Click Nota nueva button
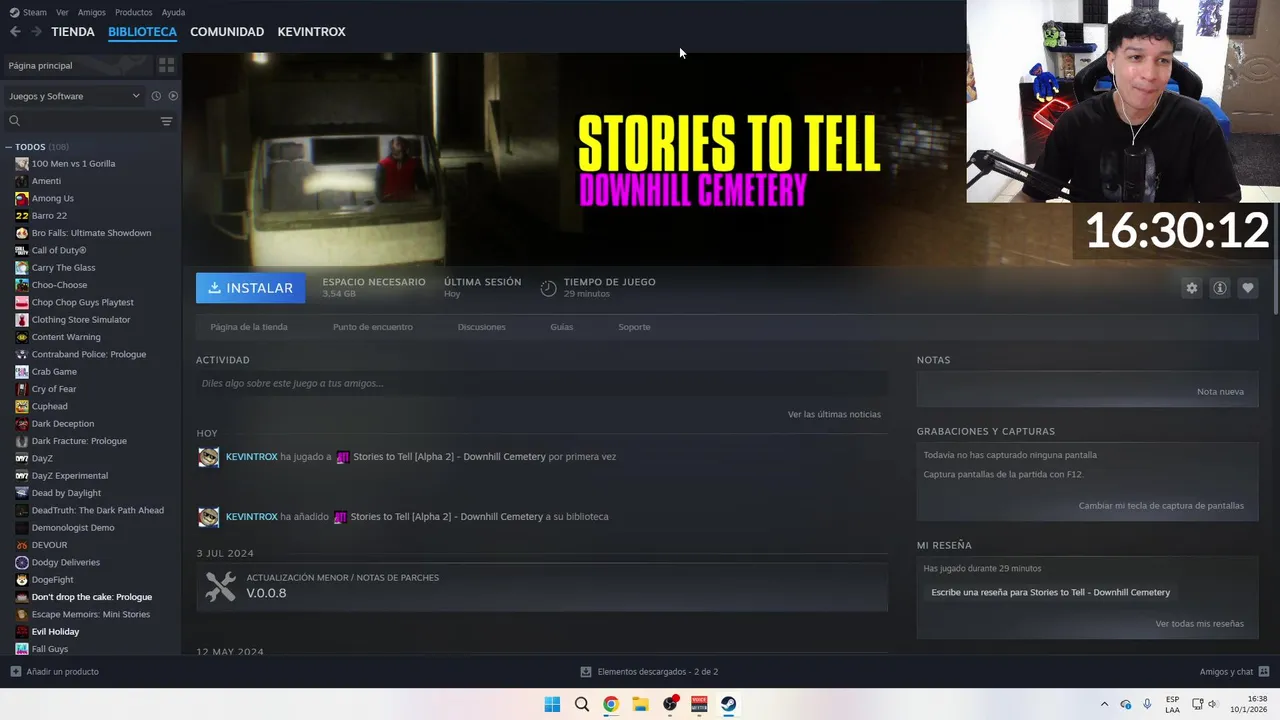 coord(1220,391)
